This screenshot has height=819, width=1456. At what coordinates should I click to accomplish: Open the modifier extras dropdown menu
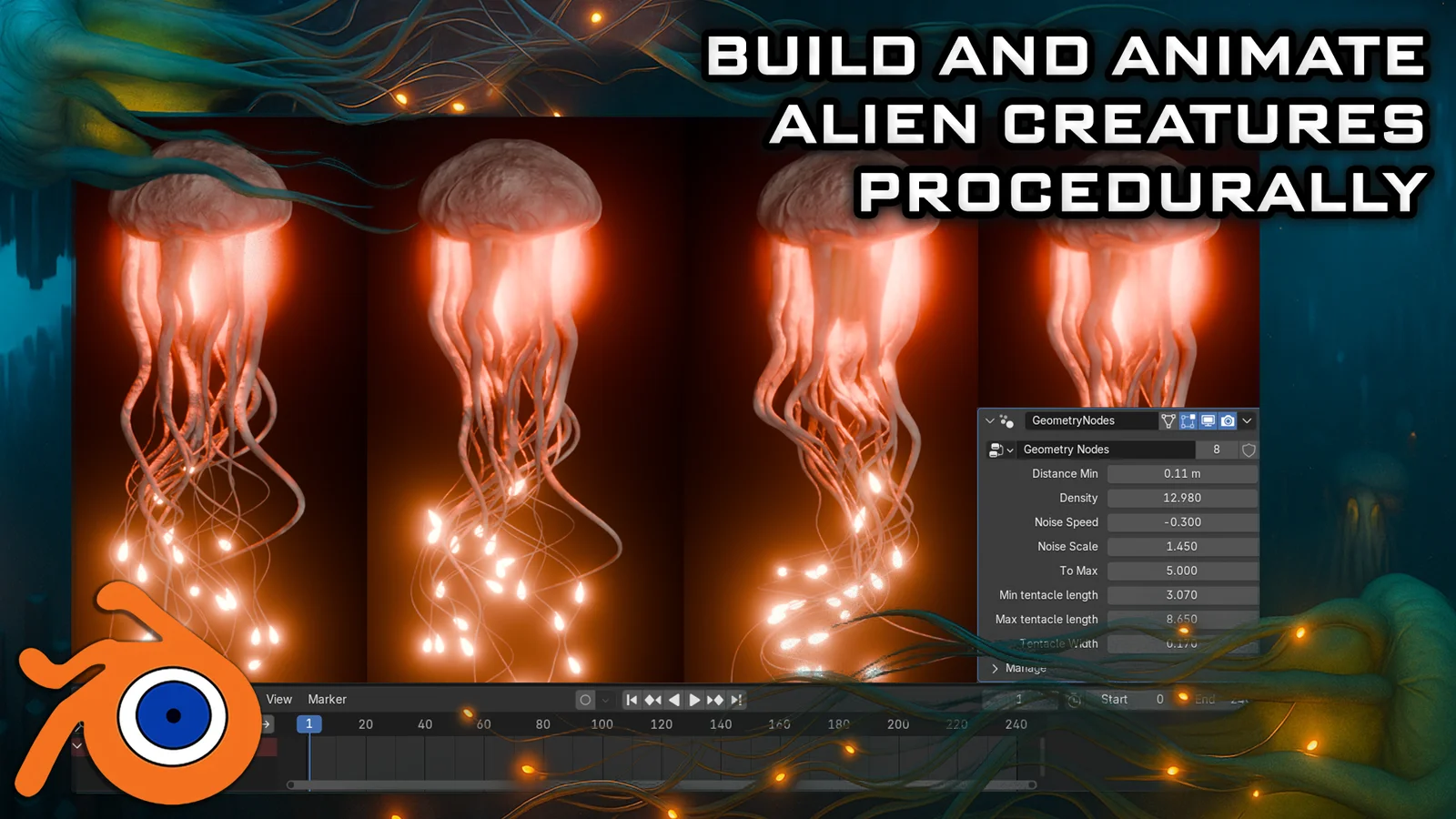(1247, 420)
